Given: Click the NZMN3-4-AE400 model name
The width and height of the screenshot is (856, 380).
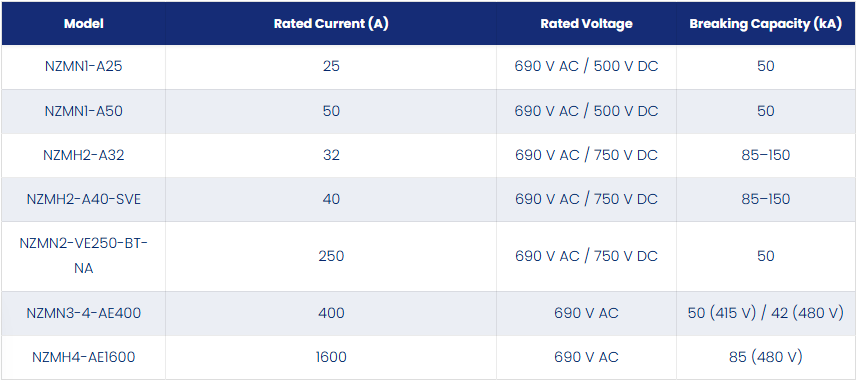Looking at the screenshot, I should pyautogui.click(x=84, y=313).
